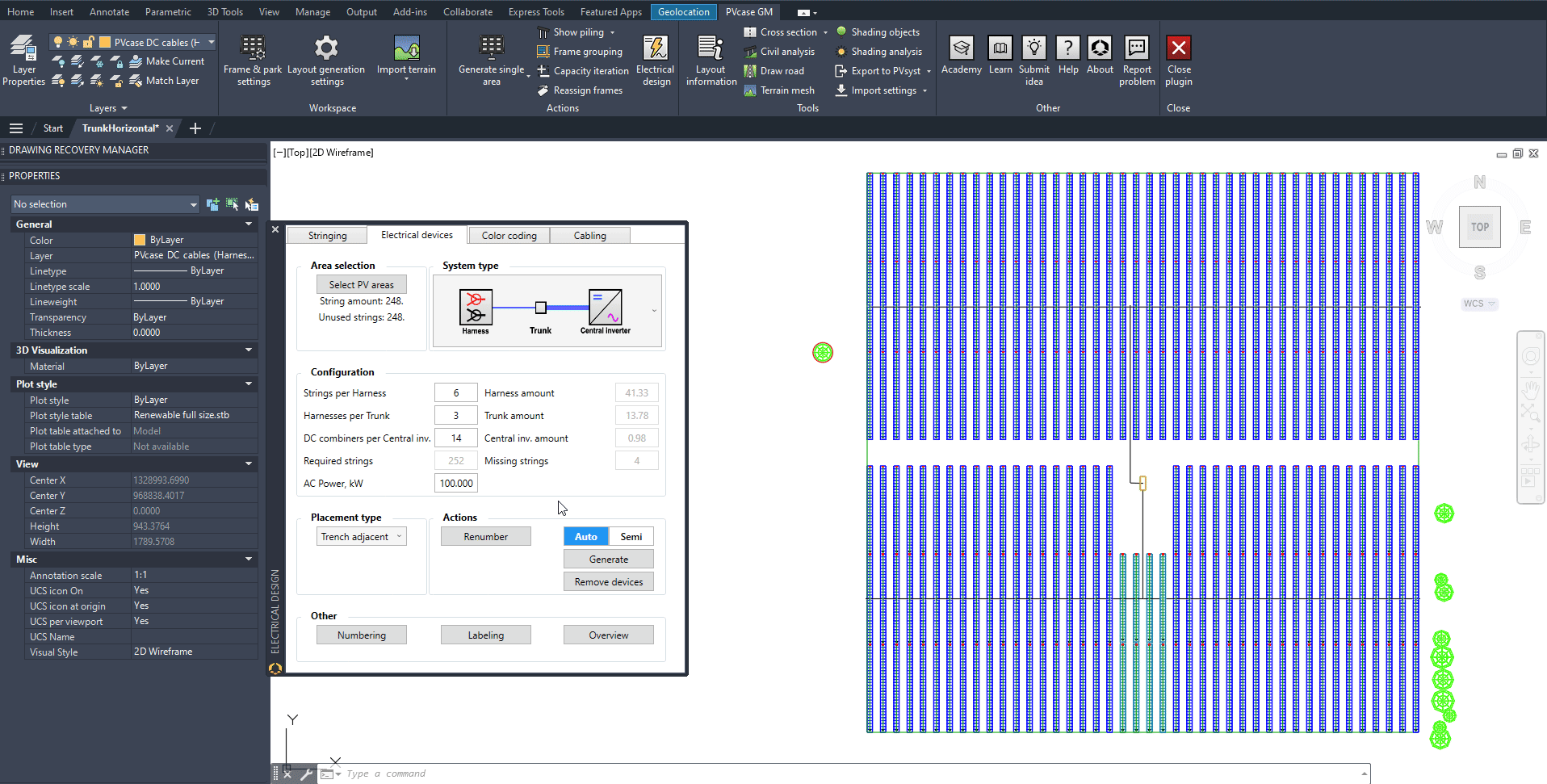Screen dimensions: 1547x784
Task: Open Layer Properties
Action: coord(23,48)
